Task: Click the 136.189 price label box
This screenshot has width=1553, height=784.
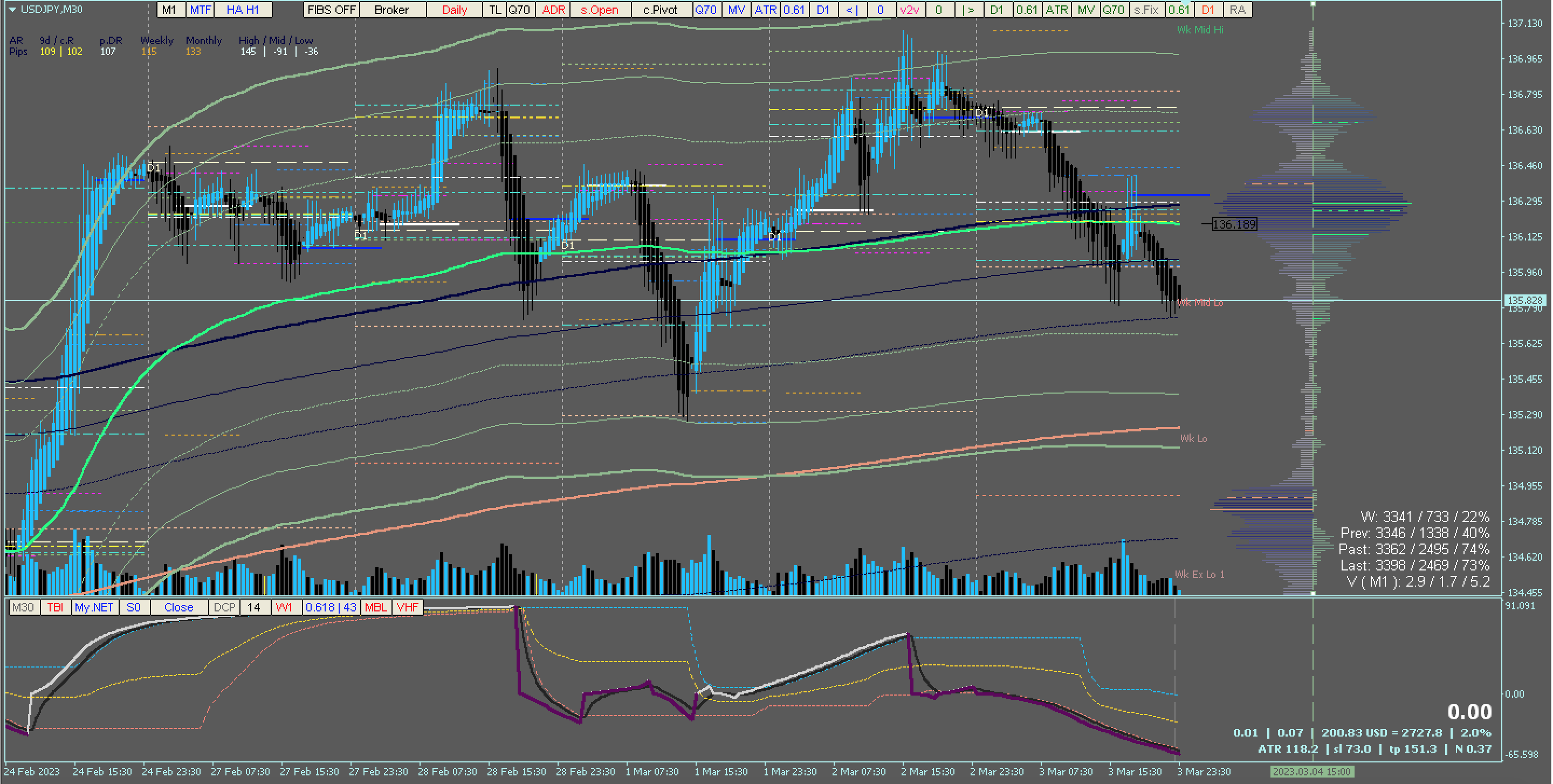Action: tap(1234, 224)
